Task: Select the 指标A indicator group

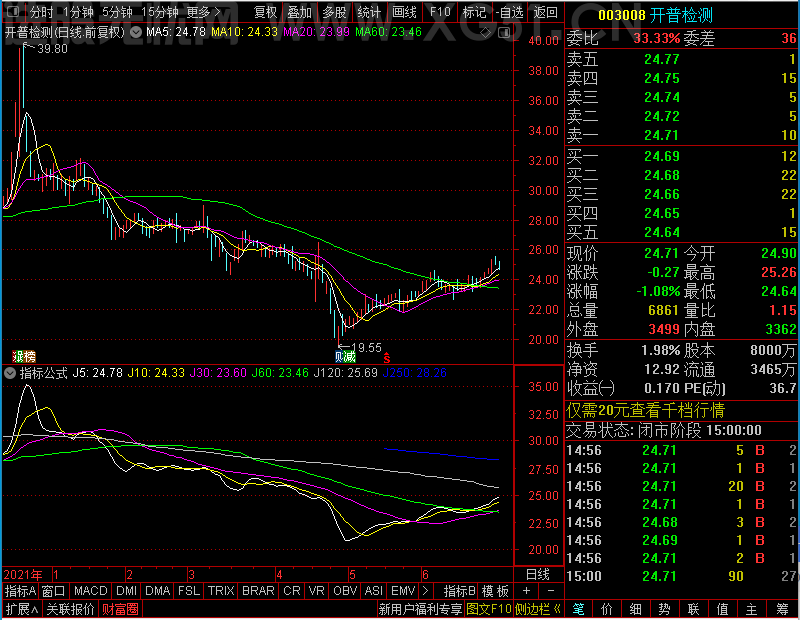Action: point(20,591)
